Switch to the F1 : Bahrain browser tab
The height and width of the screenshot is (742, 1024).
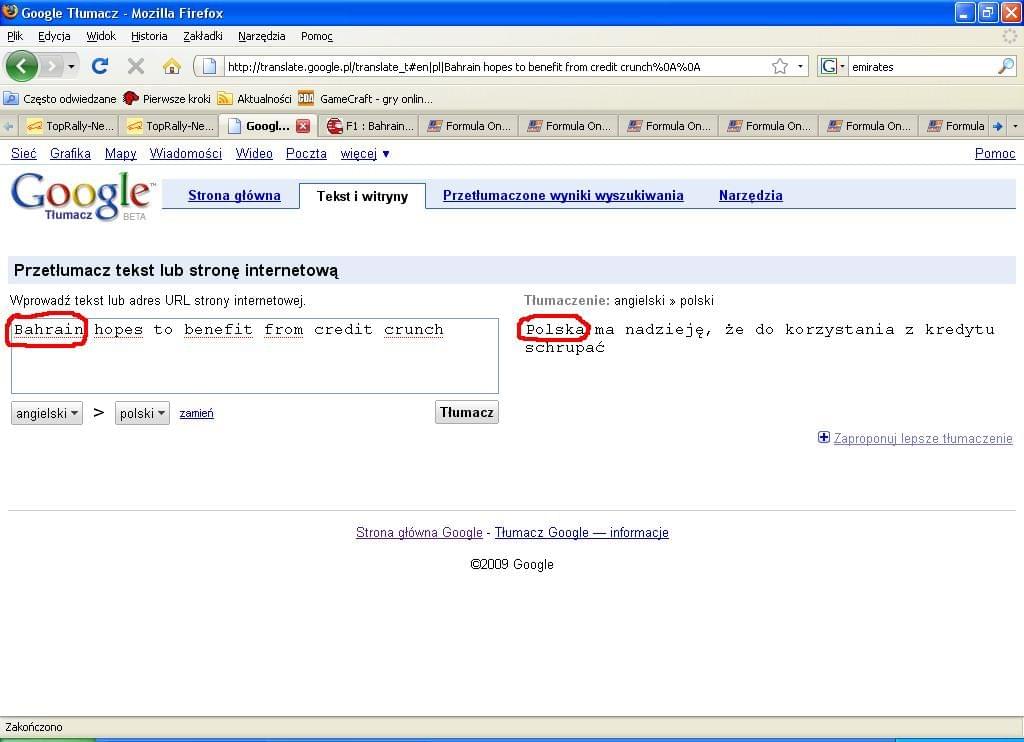pos(369,126)
